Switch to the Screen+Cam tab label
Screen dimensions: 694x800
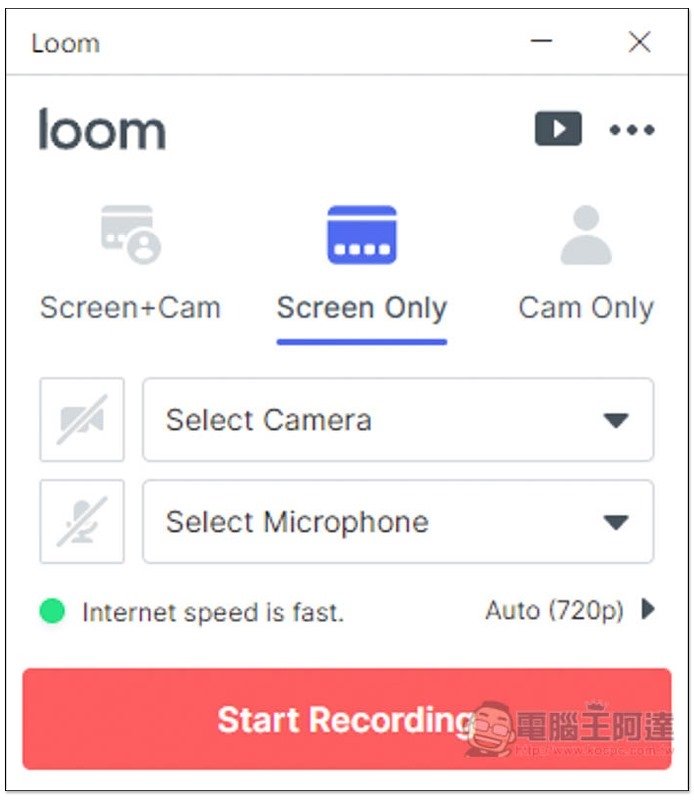[x=131, y=308]
